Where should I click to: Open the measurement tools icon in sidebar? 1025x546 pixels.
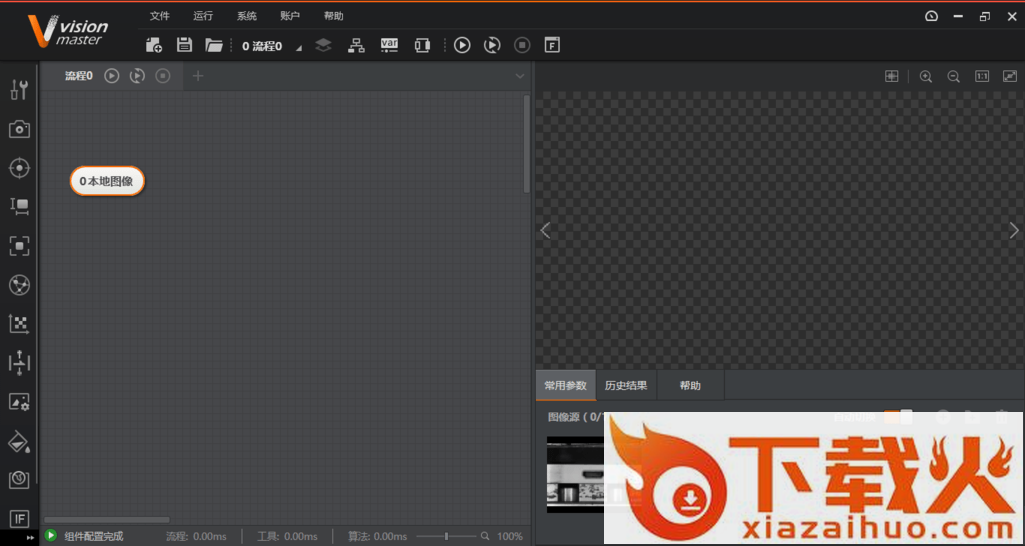[x=19, y=207]
